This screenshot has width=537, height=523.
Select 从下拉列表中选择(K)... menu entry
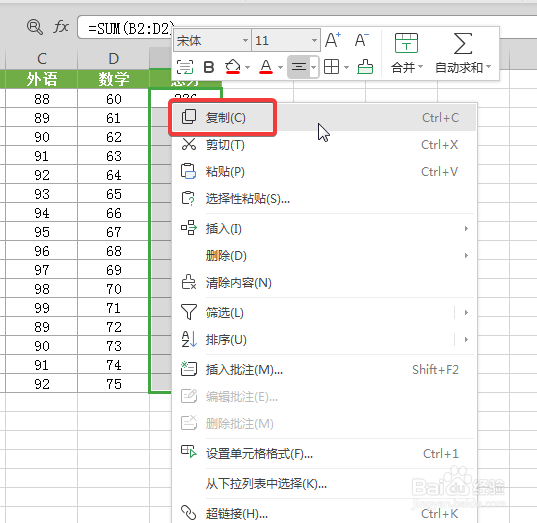coord(324,484)
